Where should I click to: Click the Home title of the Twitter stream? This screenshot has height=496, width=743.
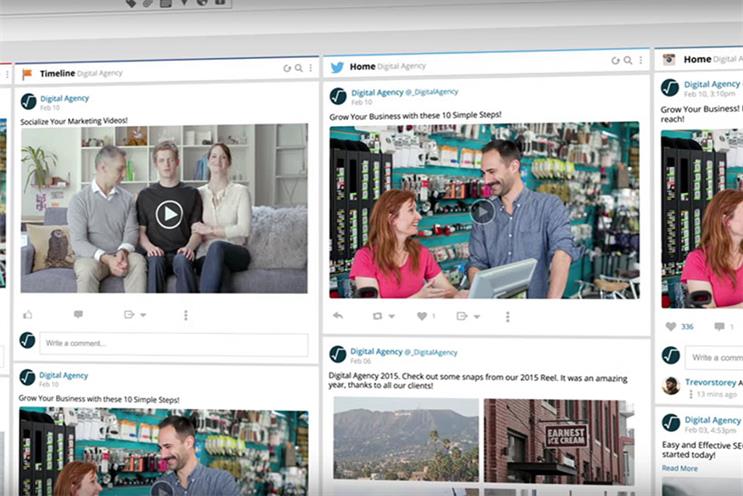(x=362, y=67)
